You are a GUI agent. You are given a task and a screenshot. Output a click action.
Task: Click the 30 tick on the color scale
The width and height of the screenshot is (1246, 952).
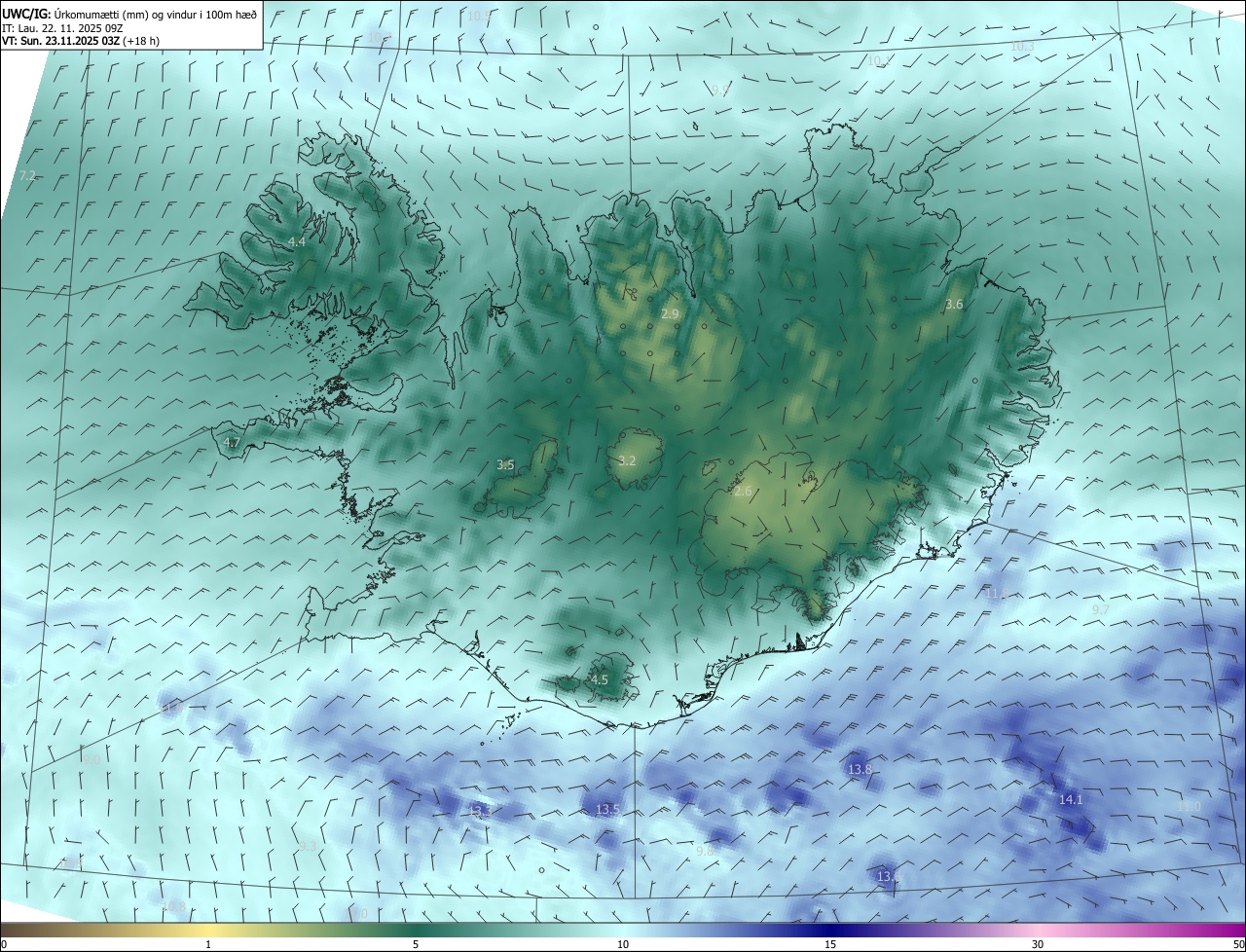(1038, 944)
